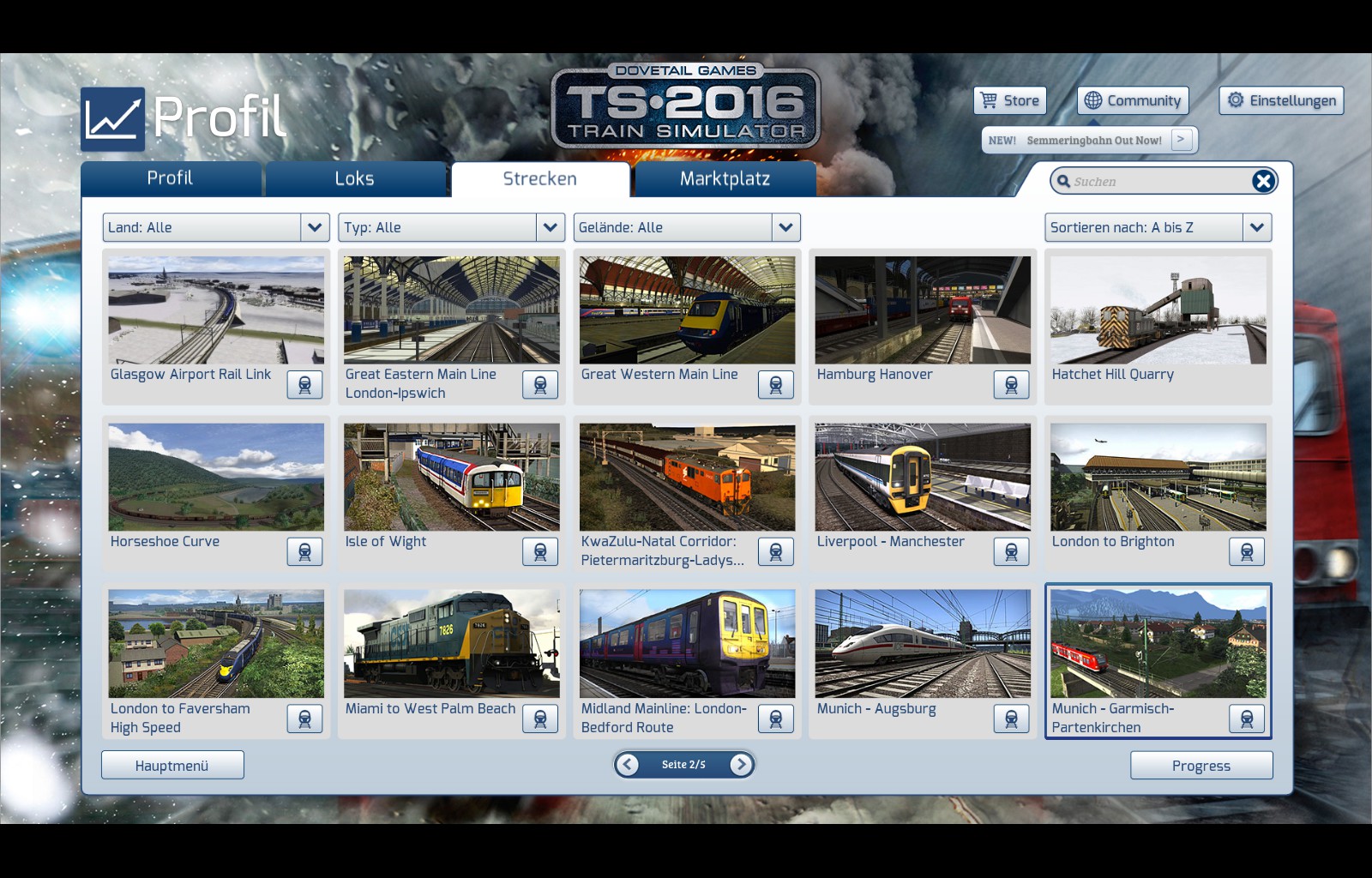The height and width of the screenshot is (878, 1372).
Task: Click the Hatchet Hill Quarry title
Action: pyautogui.click(x=1113, y=374)
